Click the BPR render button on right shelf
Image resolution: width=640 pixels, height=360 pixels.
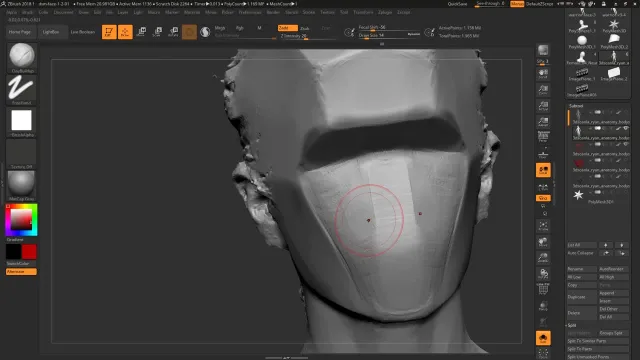[x=543, y=50]
